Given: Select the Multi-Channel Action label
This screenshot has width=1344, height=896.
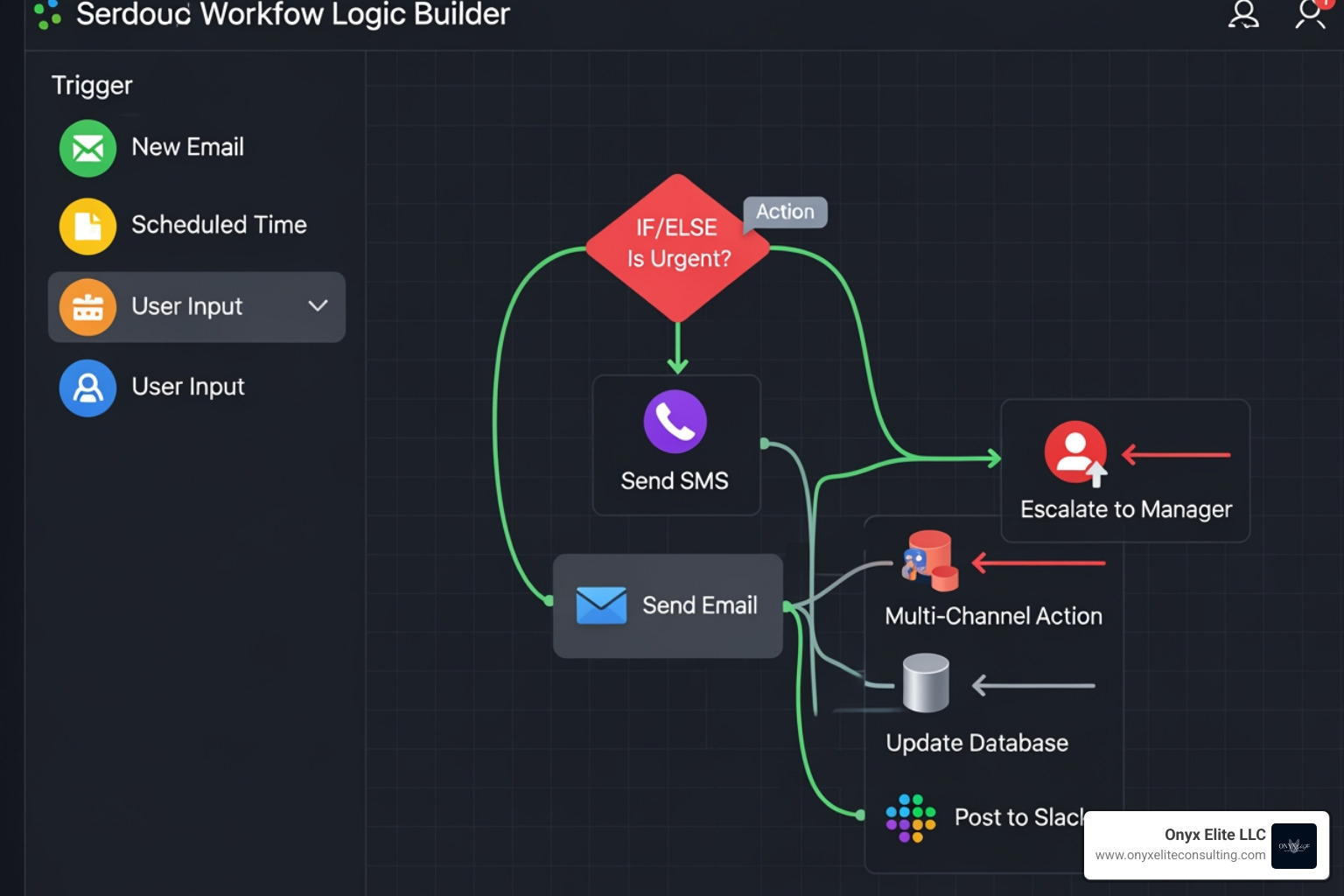Looking at the screenshot, I should click(x=993, y=616).
